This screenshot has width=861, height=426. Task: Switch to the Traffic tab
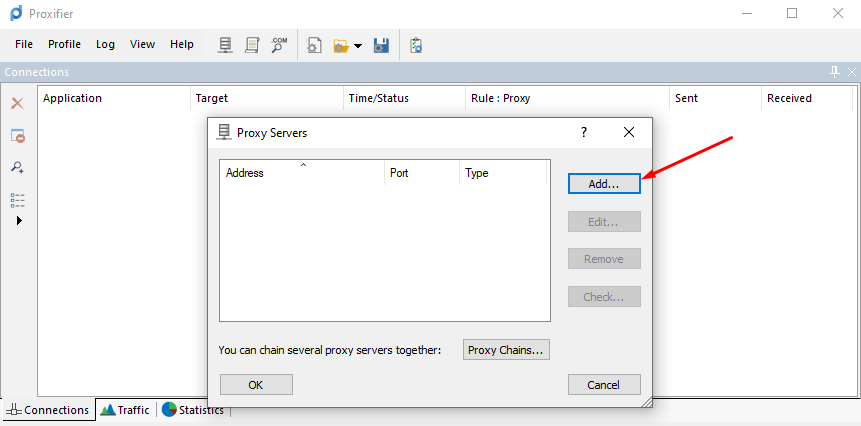tap(125, 410)
